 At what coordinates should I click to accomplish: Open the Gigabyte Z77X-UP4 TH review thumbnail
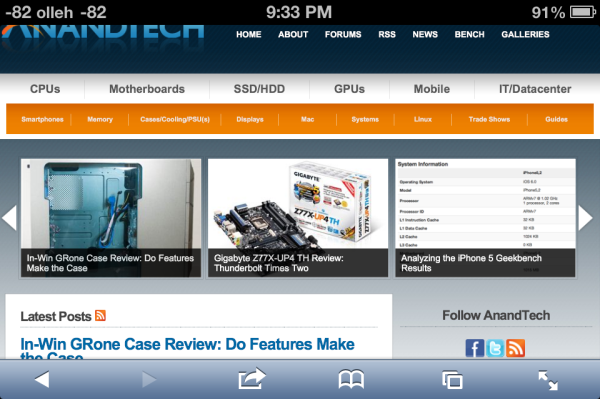pos(298,218)
